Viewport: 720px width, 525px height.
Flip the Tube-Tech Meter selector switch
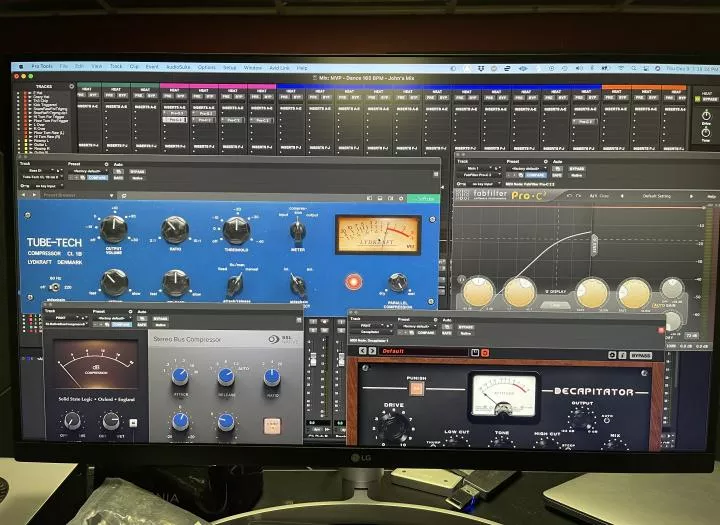pos(298,230)
